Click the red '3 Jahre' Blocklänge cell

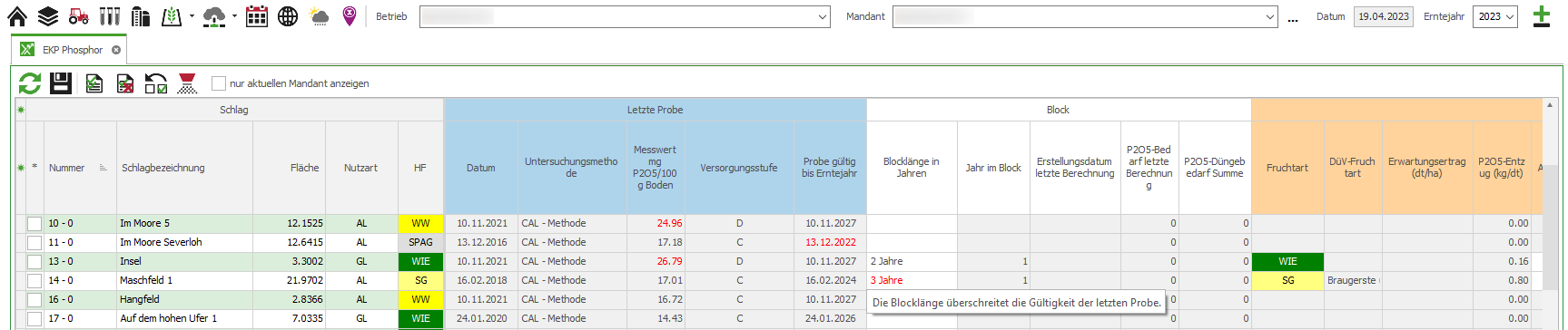912,281
